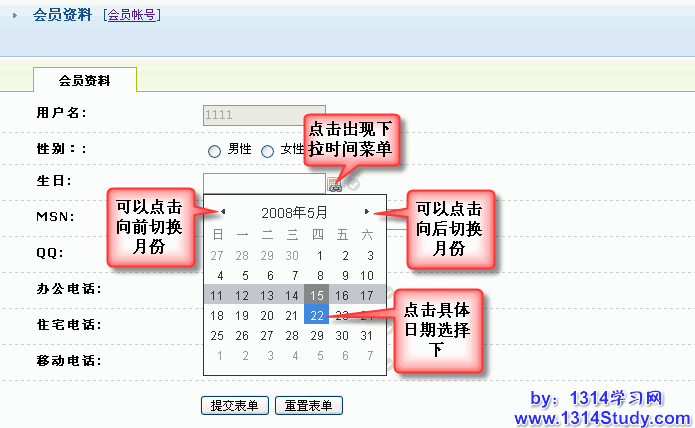This screenshot has width=695, height=428.
Task: Switch to the 会员资料 tab
Action: point(85,81)
